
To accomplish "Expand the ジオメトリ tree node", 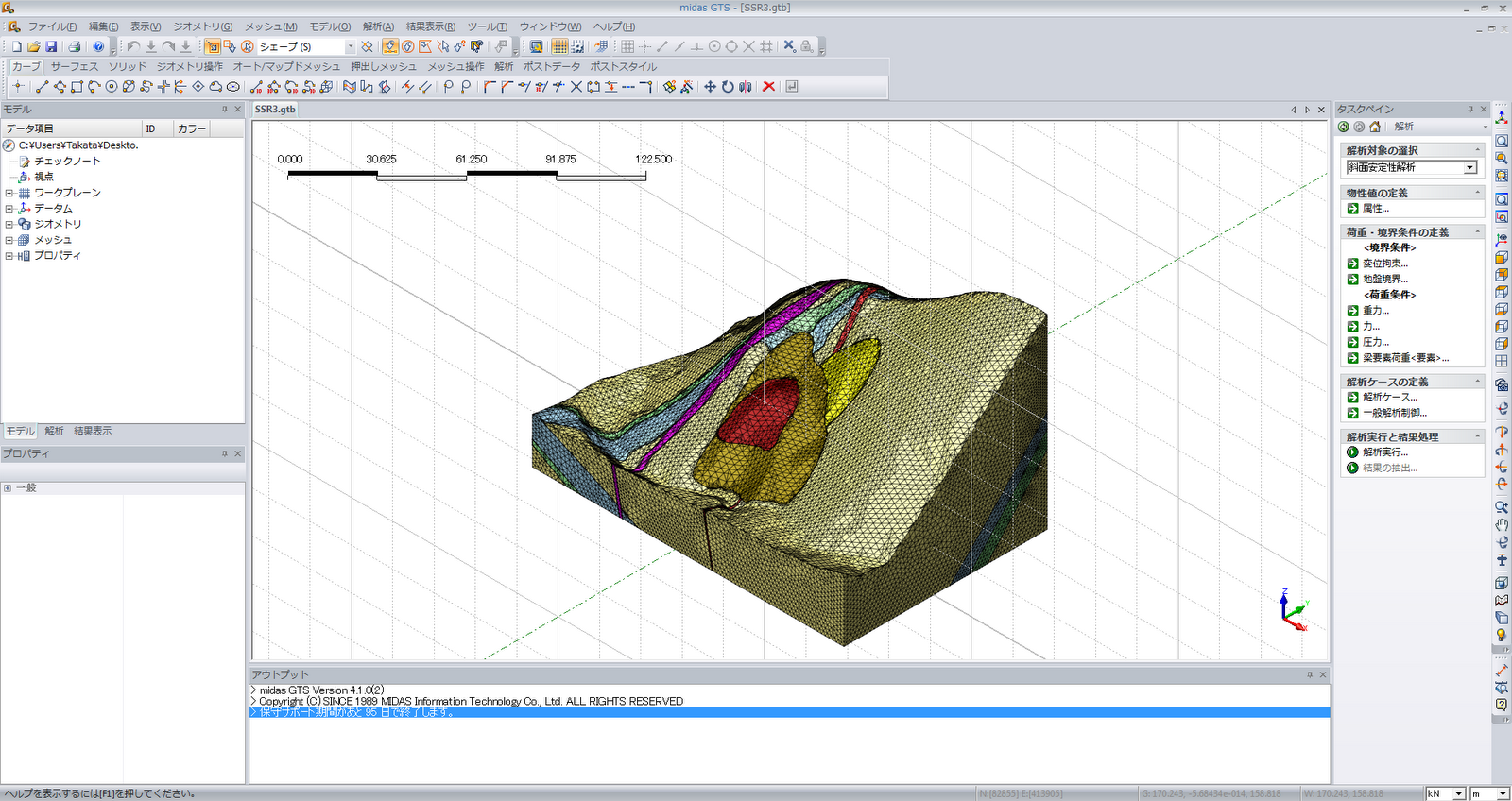I will (x=9, y=225).
